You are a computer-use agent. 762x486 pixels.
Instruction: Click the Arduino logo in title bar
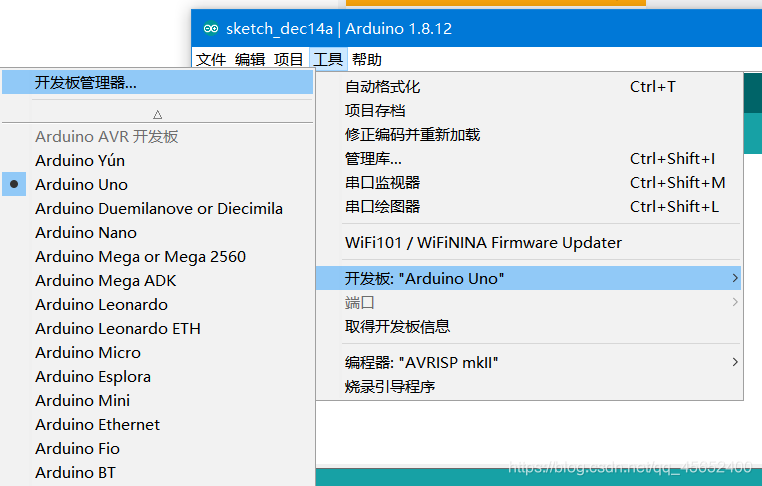[211, 28]
